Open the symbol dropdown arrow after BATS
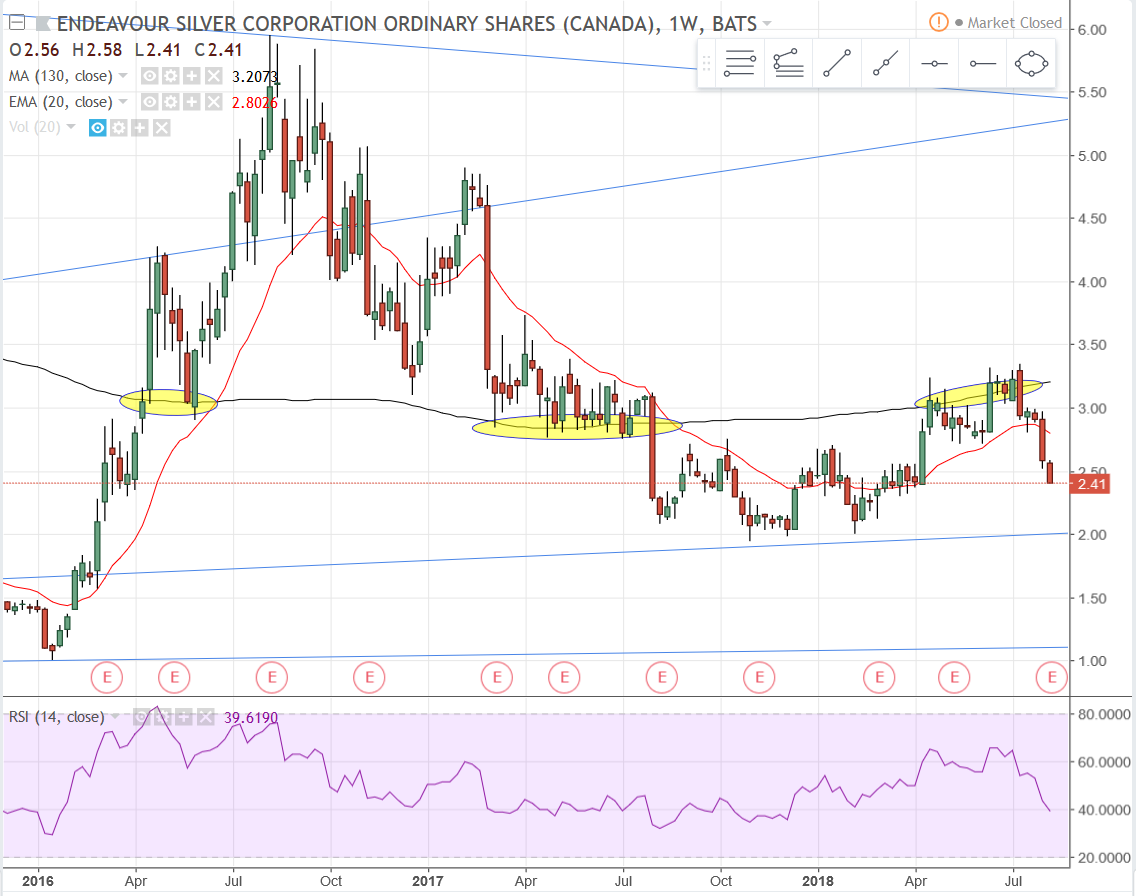The image size is (1136, 896). pos(767,24)
